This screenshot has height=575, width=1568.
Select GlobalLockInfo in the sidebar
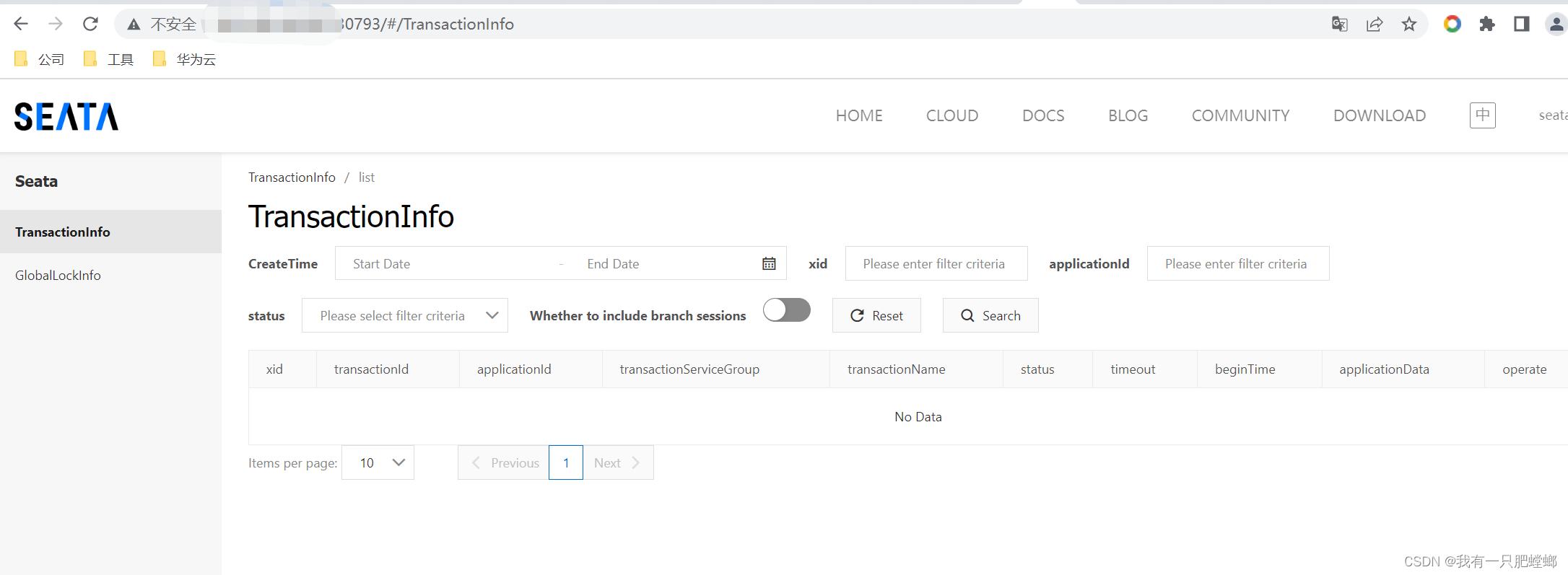pyautogui.click(x=110, y=275)
